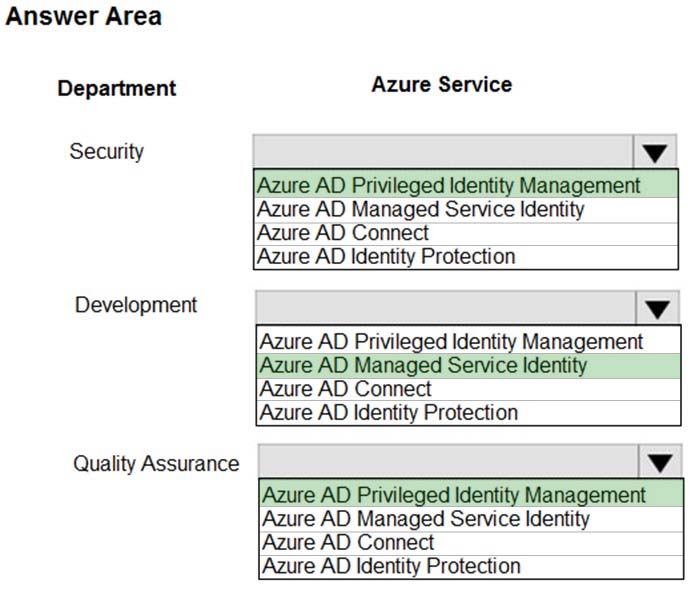Click the Department column header
Screen dimensions: 695x593
pos(117,88)
